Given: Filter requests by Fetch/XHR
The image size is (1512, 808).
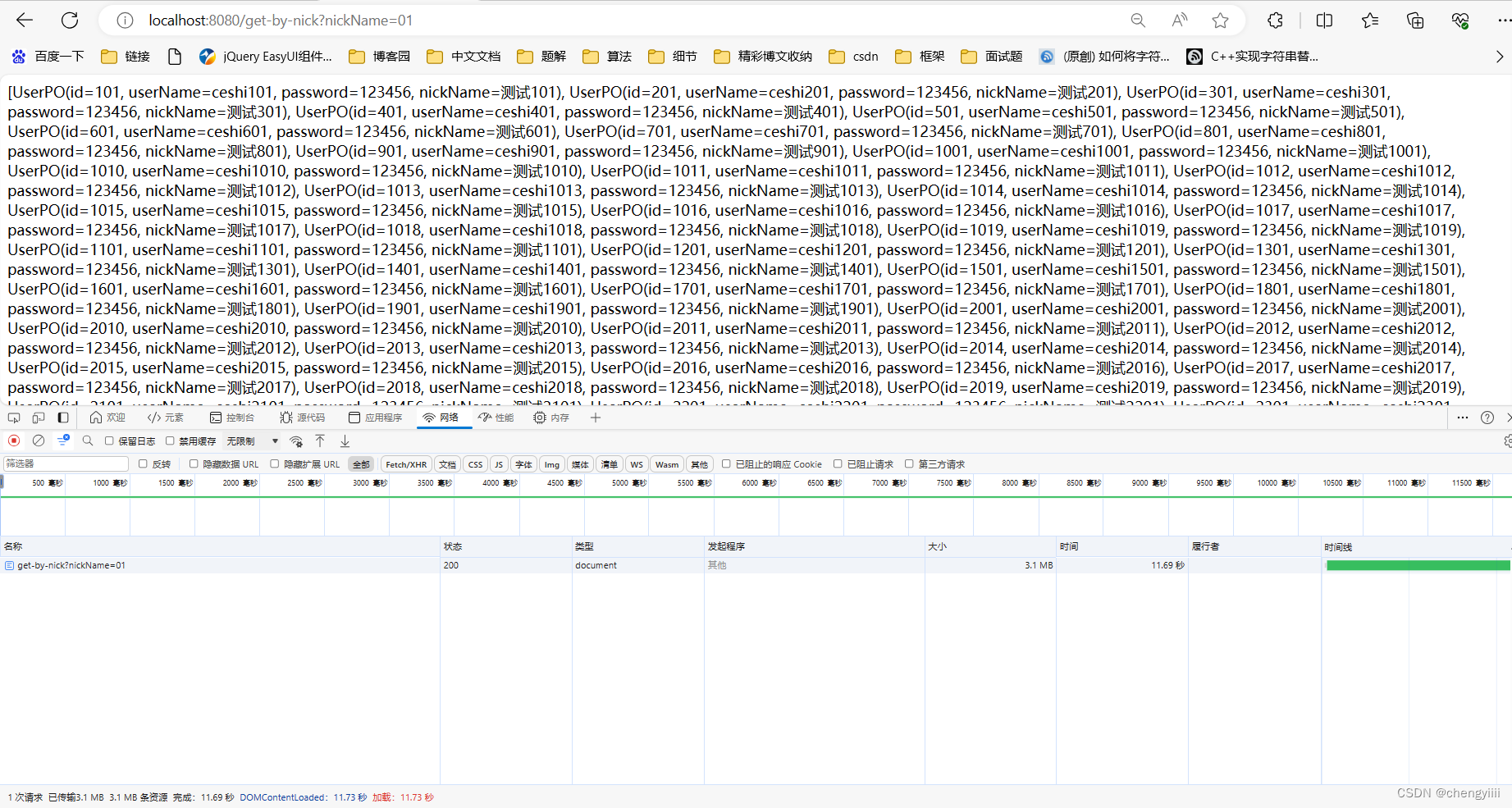Looking at the screenshot, I should pos(406,464).
